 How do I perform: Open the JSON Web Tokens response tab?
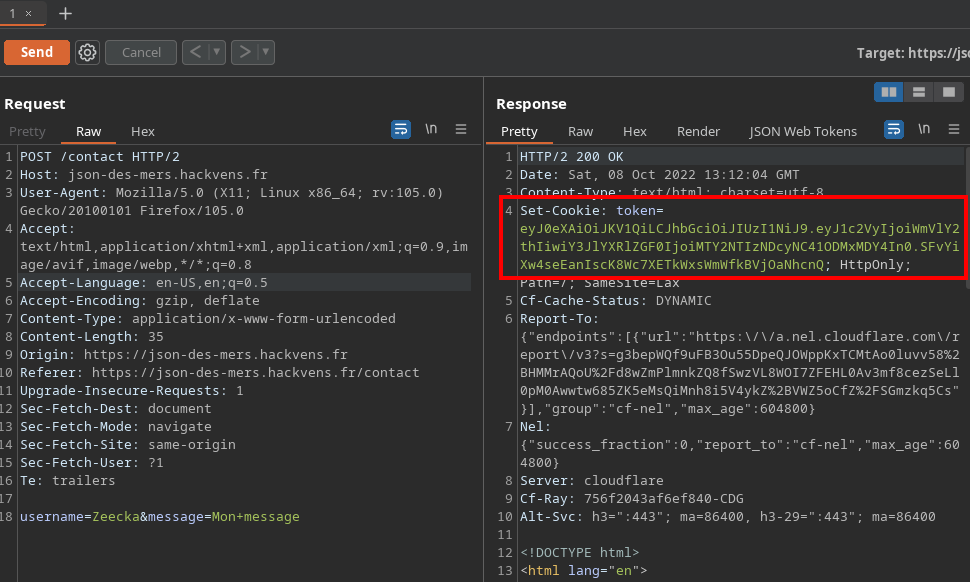(x=803, y=131)
